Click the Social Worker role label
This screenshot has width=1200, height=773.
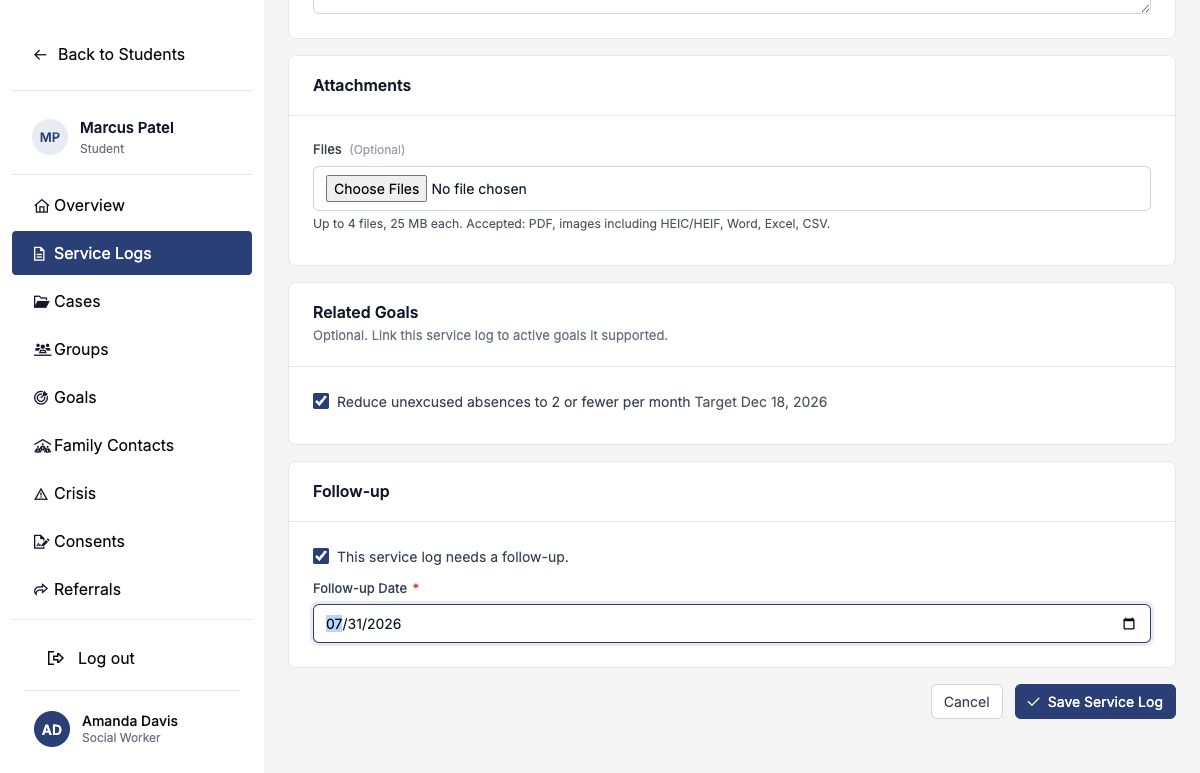121,738
